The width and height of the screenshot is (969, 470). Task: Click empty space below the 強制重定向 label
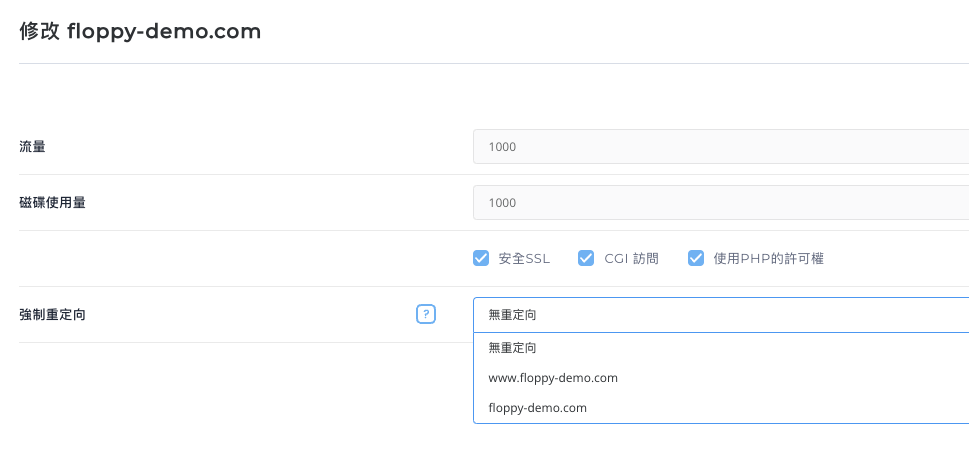click(200, 400)
